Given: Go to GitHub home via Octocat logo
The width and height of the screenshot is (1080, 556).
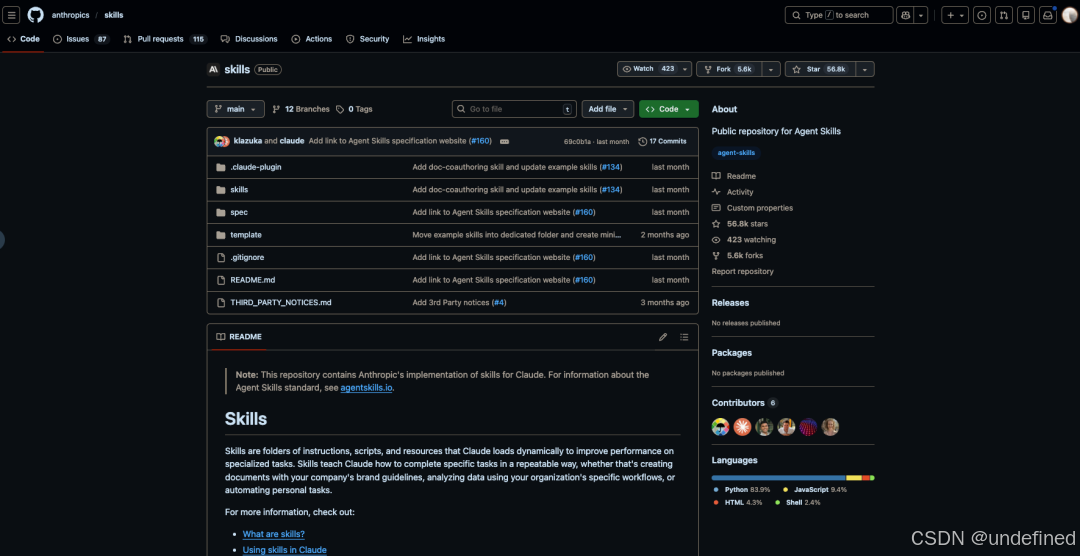Looking at the screenshot, I should (35, 14).
